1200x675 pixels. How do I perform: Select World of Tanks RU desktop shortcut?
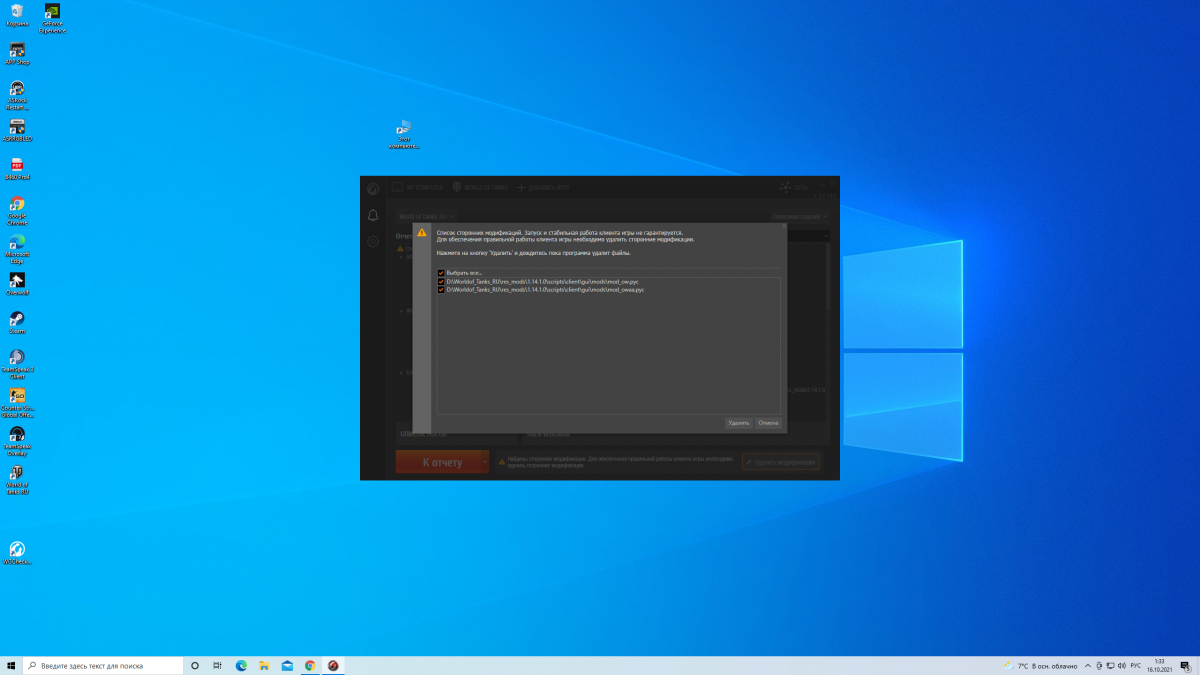17,473
